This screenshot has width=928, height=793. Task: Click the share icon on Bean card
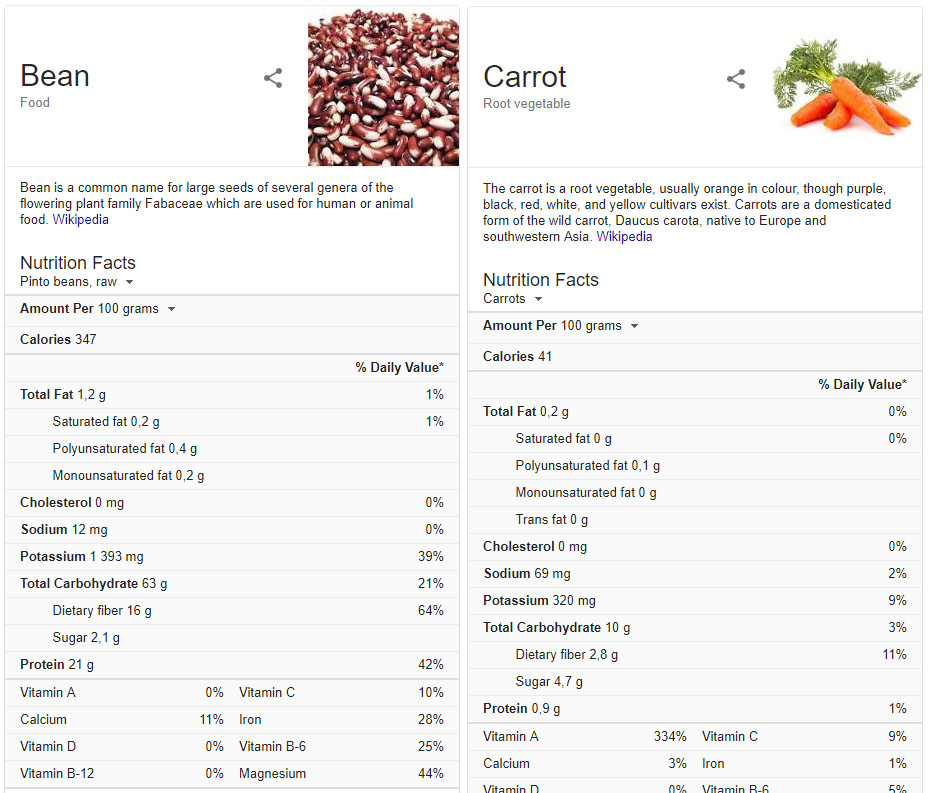(x=273, y=78)
